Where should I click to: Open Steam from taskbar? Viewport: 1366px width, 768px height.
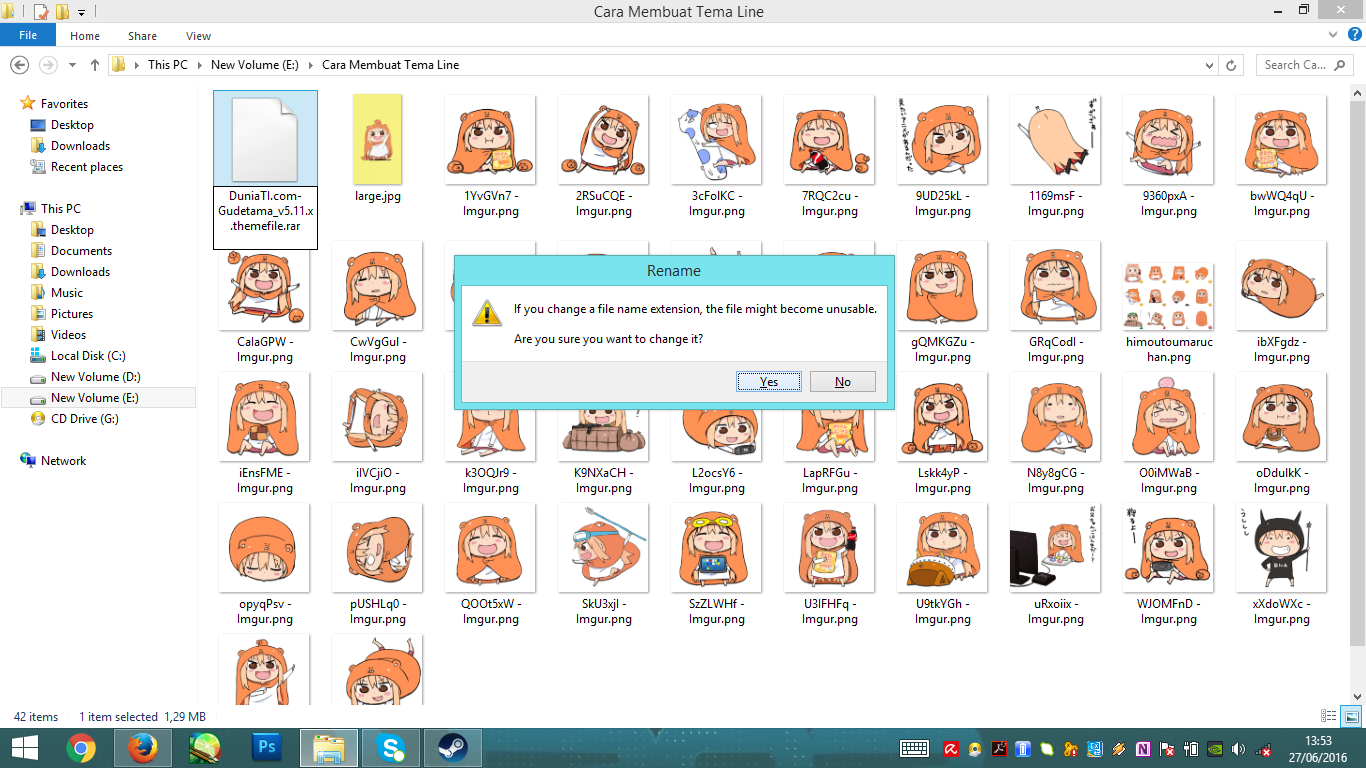coord(453,748)
